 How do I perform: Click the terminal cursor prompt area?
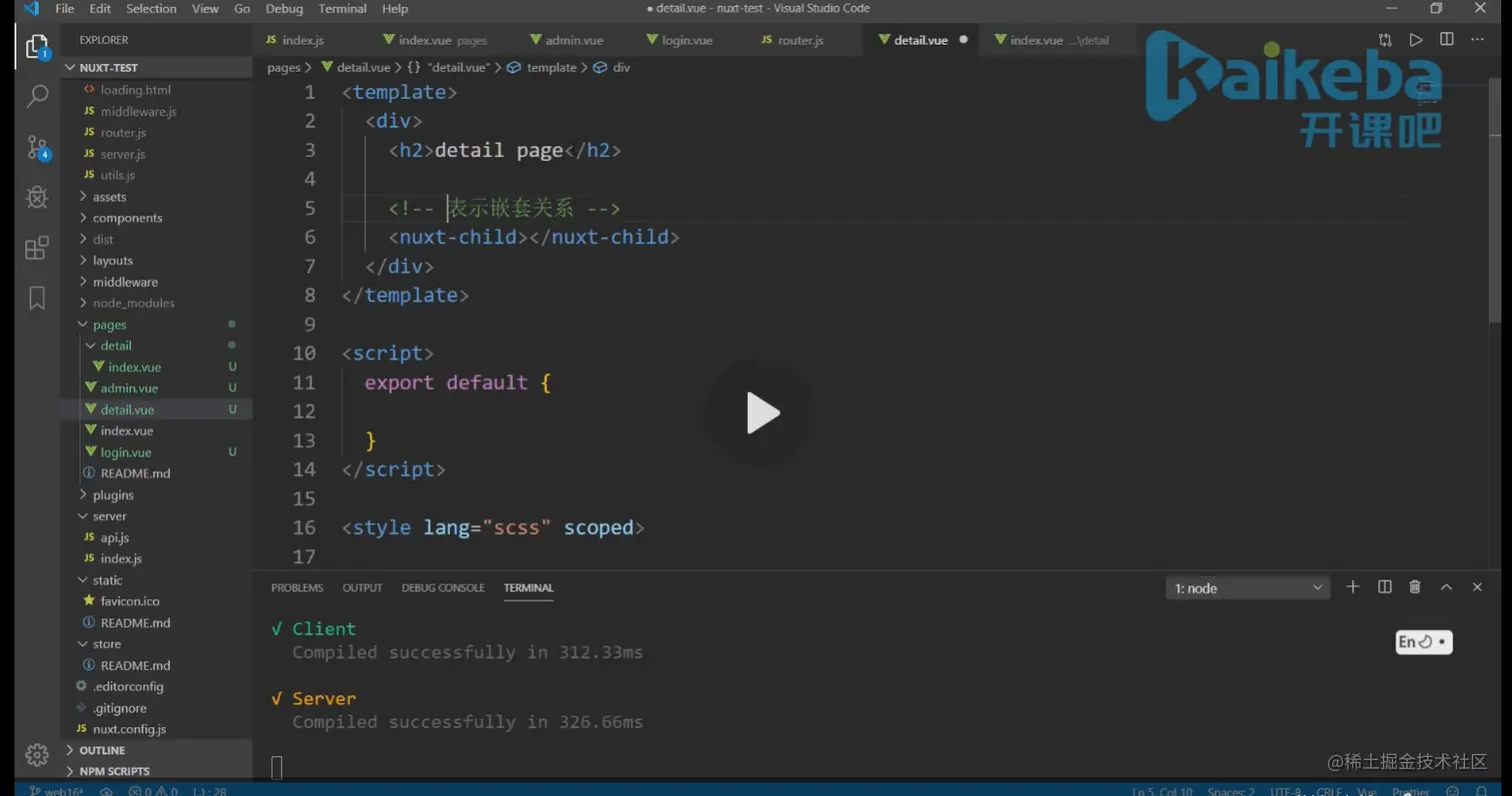point(277,767)
